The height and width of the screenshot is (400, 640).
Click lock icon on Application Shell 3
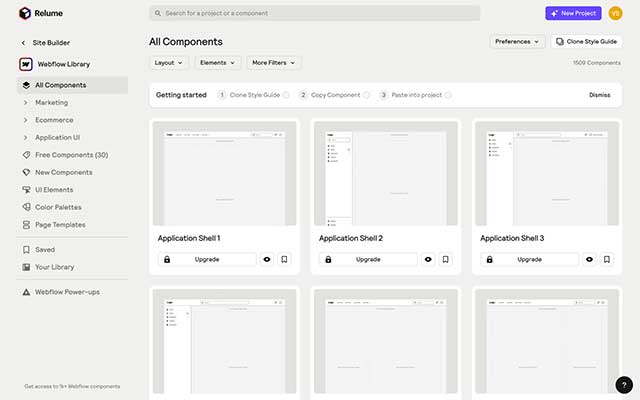489,259
